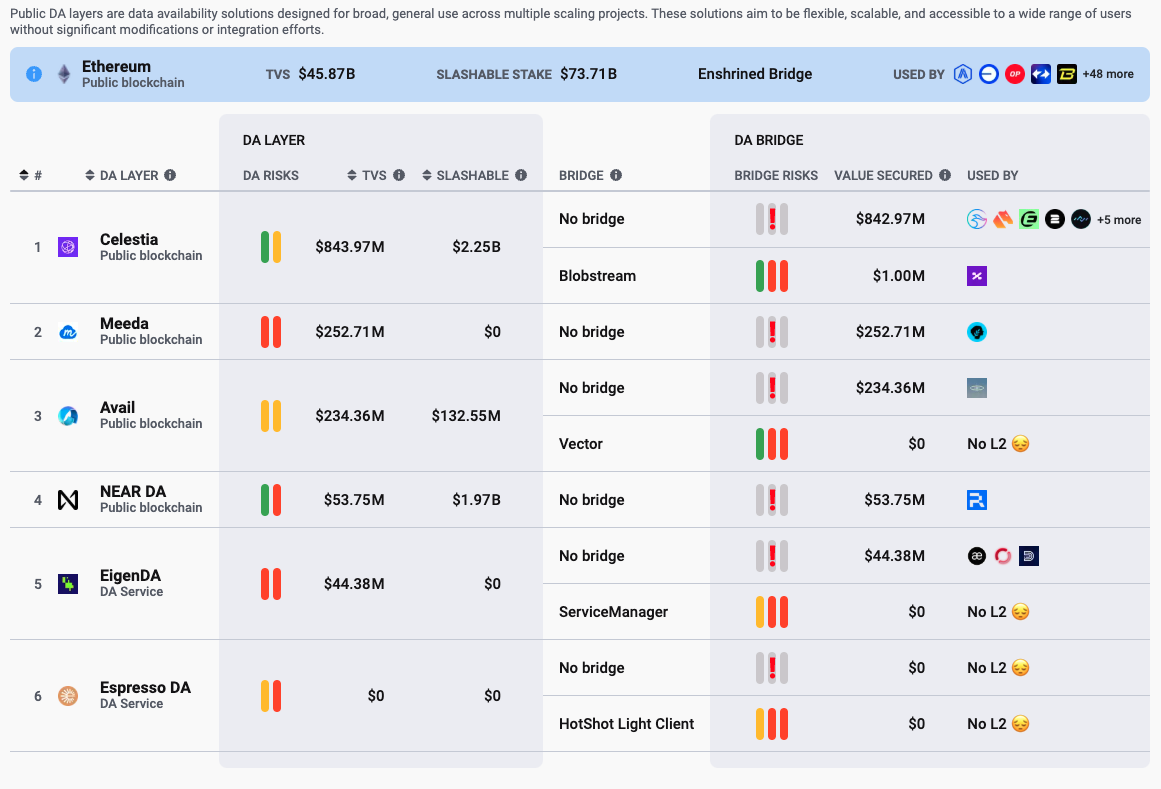The height and width of the screenshot is (789, 1161).
Task: Click the Arbitrum icon in Ethereum banner
Action: 963,74
